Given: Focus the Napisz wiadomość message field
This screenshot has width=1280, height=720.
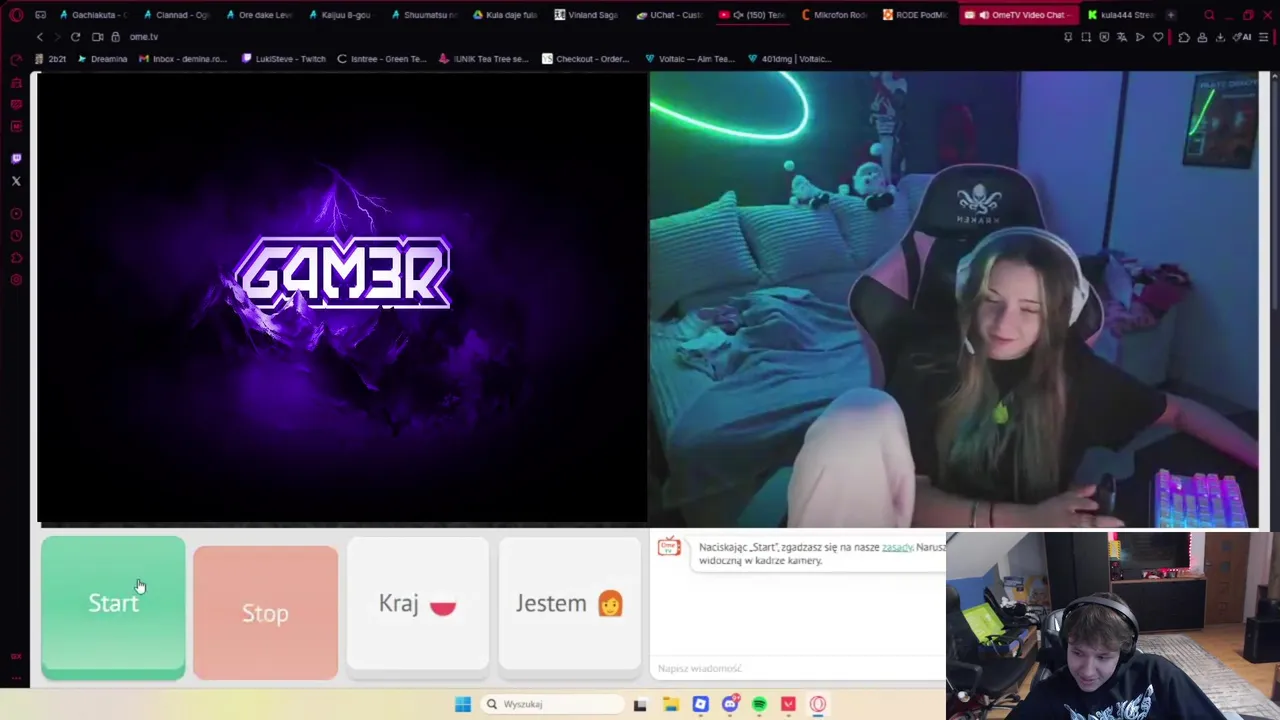Looking at the screenshot, I should pos(797,668).
